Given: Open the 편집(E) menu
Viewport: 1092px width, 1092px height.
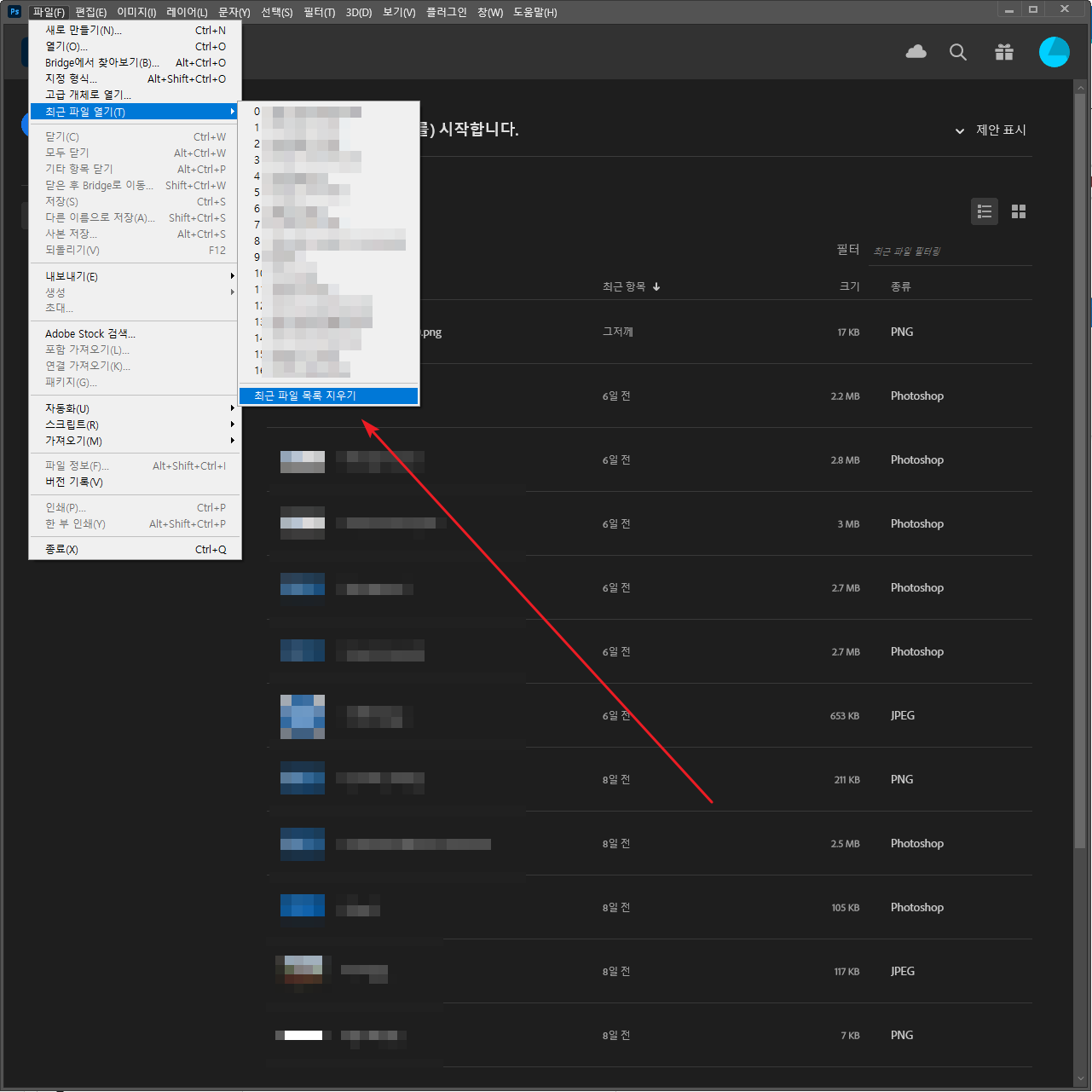Looking at the screenshot, I should click(x=90, y=12).
